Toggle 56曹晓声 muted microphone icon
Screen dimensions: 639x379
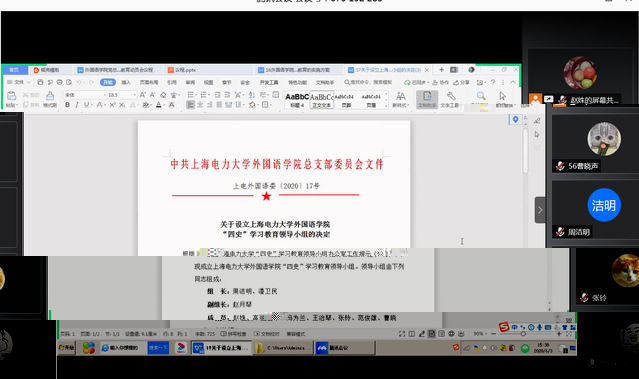[560, 166]
